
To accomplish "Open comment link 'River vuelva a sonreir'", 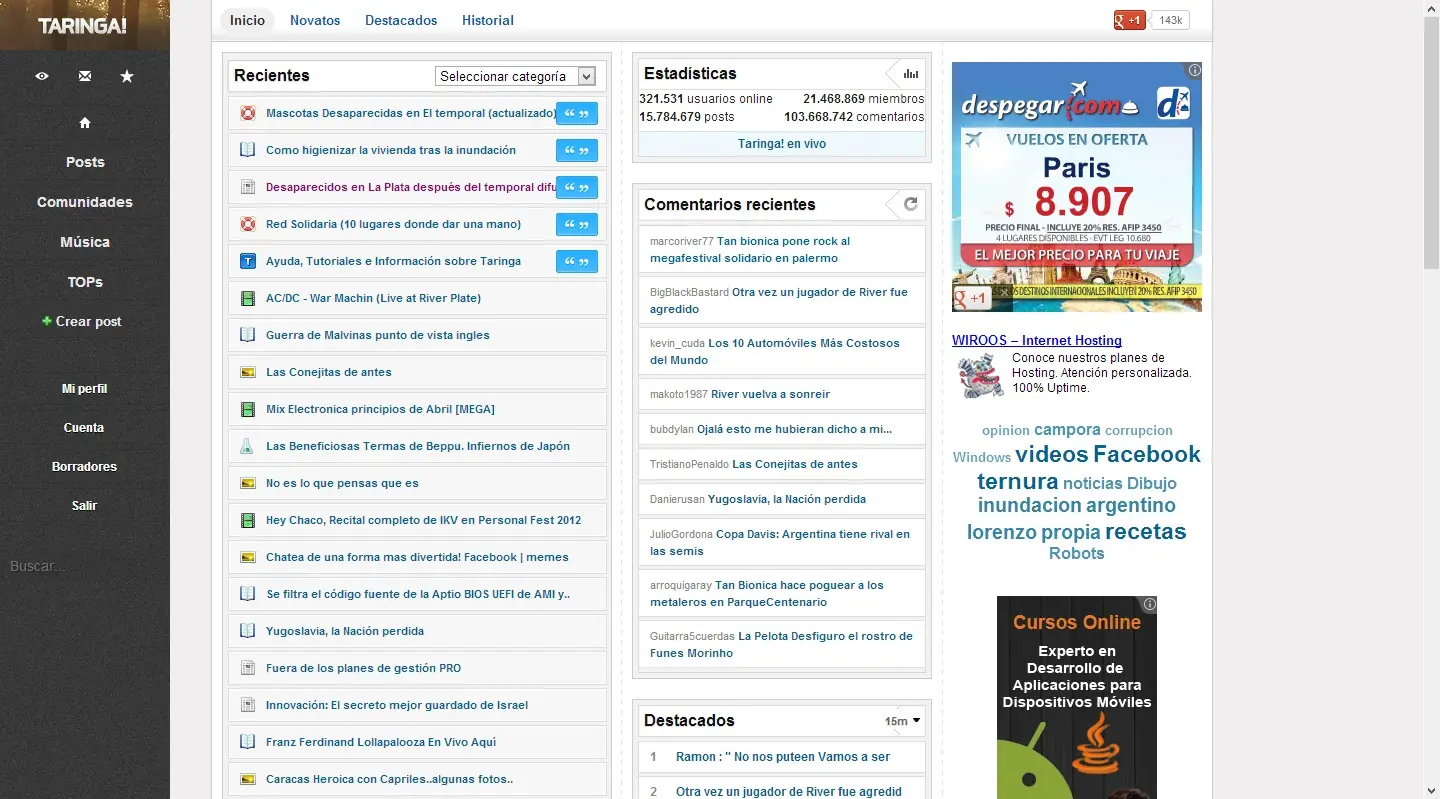I will point(770,394).
